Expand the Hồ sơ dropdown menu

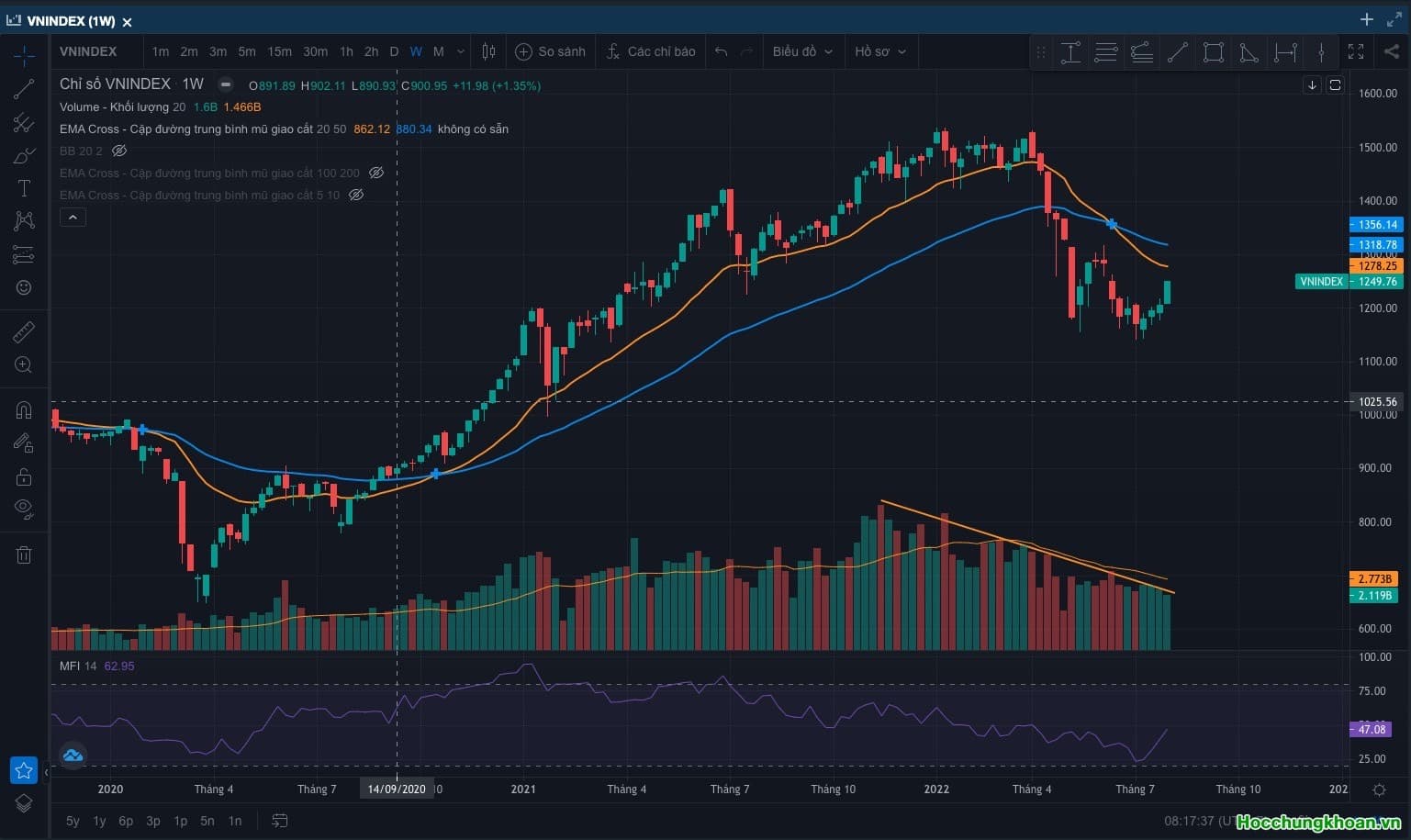click(879, 51)
